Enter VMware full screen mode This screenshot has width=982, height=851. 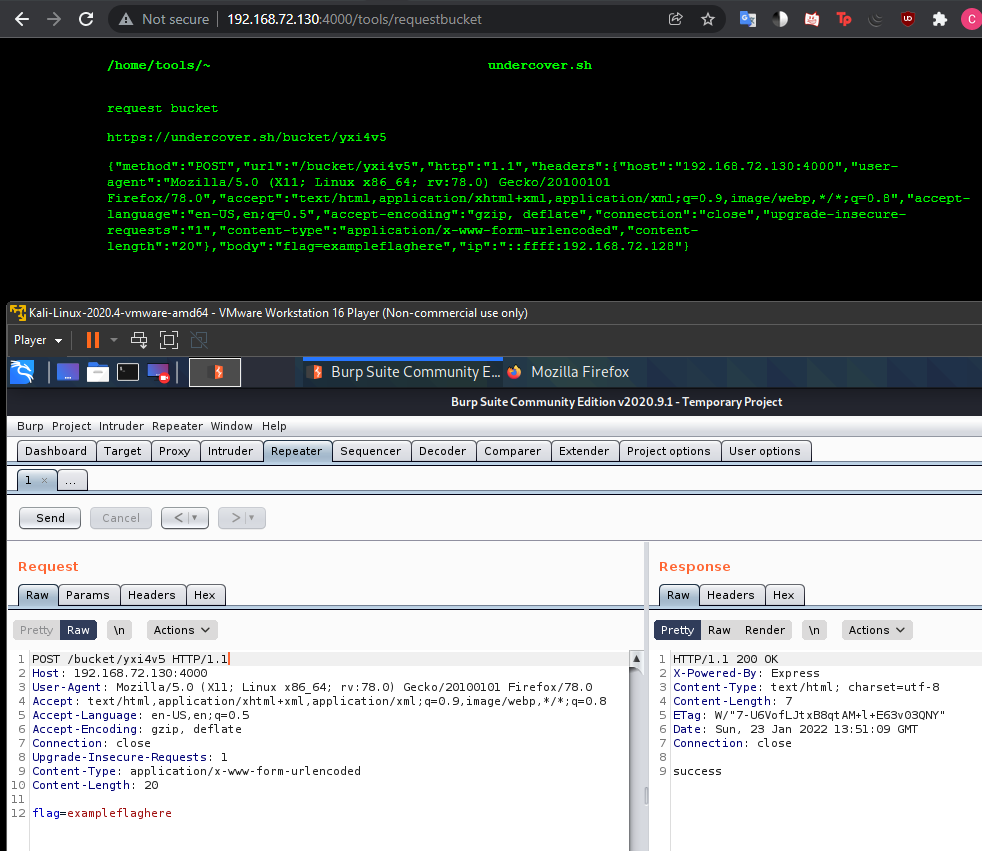point(169,340)
